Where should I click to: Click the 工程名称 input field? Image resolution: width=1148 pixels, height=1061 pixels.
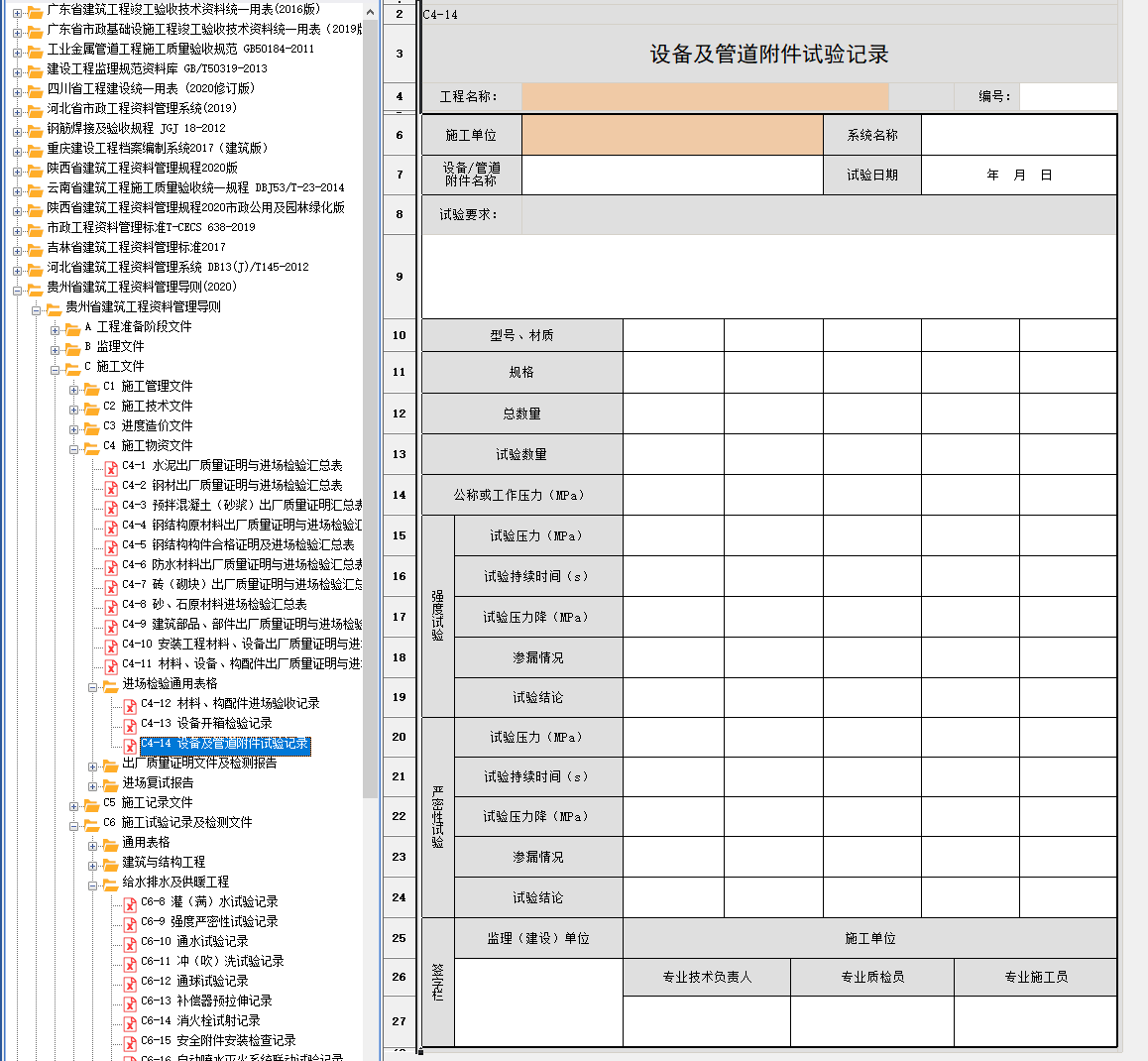(x=705, y=96)
